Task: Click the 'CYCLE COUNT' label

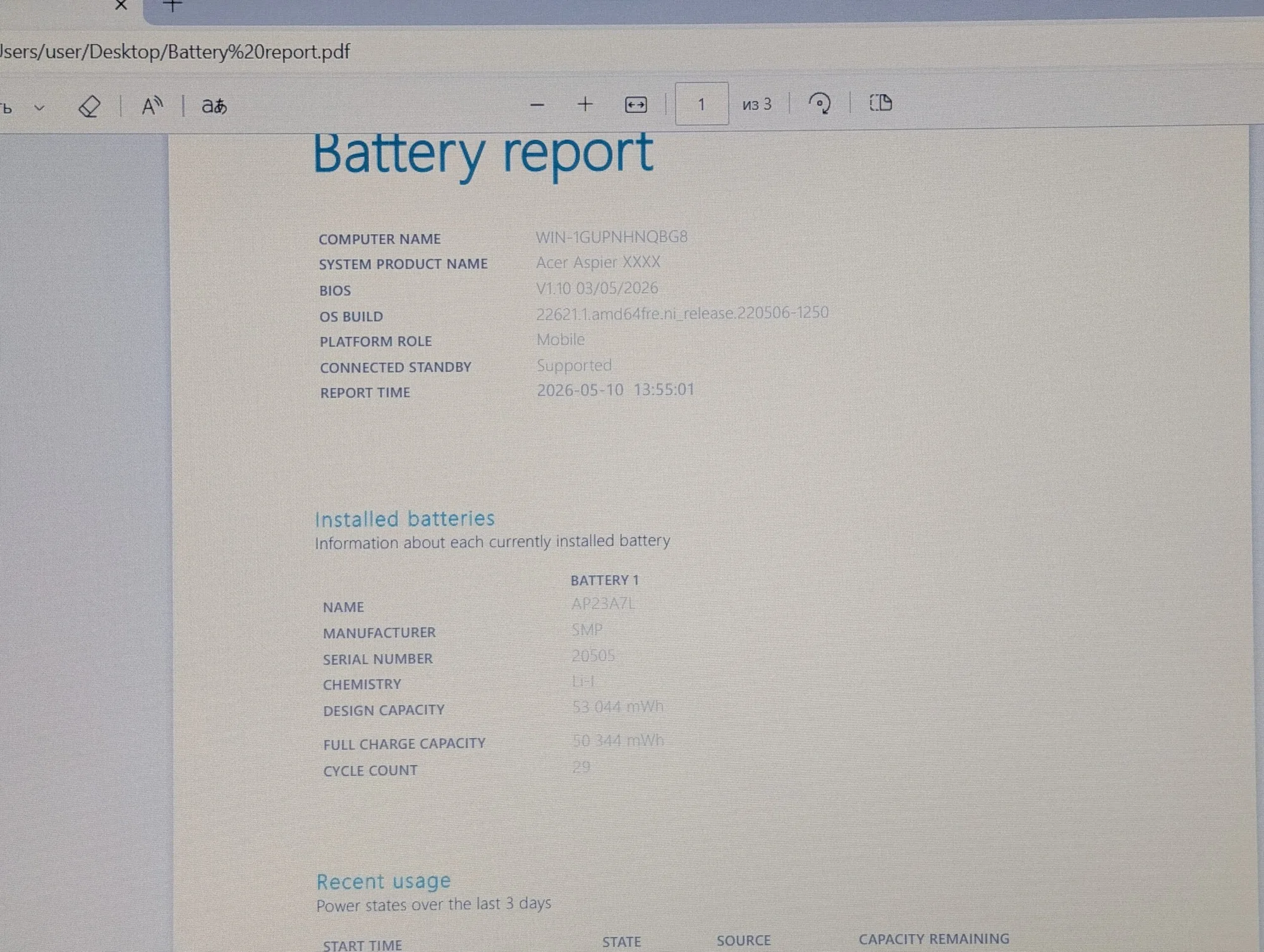Action: point(370,771)
